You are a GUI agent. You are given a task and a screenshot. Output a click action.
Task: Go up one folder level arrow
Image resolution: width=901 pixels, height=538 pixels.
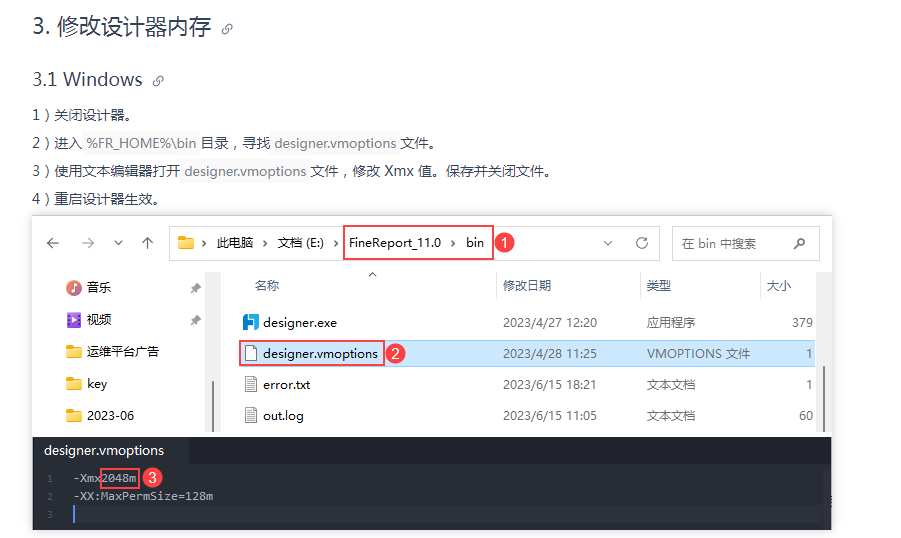(148, 243)
